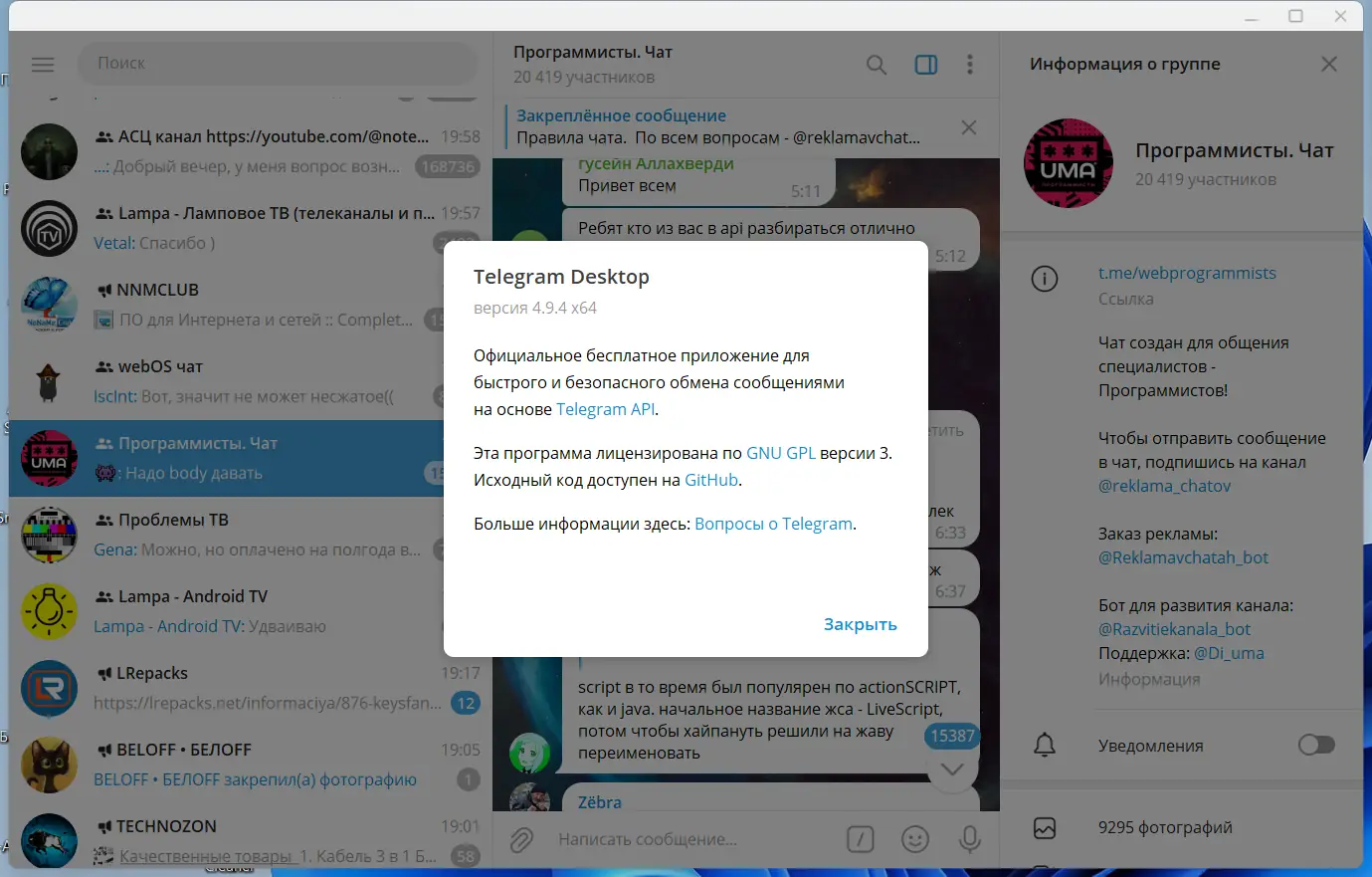Click the Поиск search field
The height and width of the screenshot is (877, 1372).
pos(278,64)
